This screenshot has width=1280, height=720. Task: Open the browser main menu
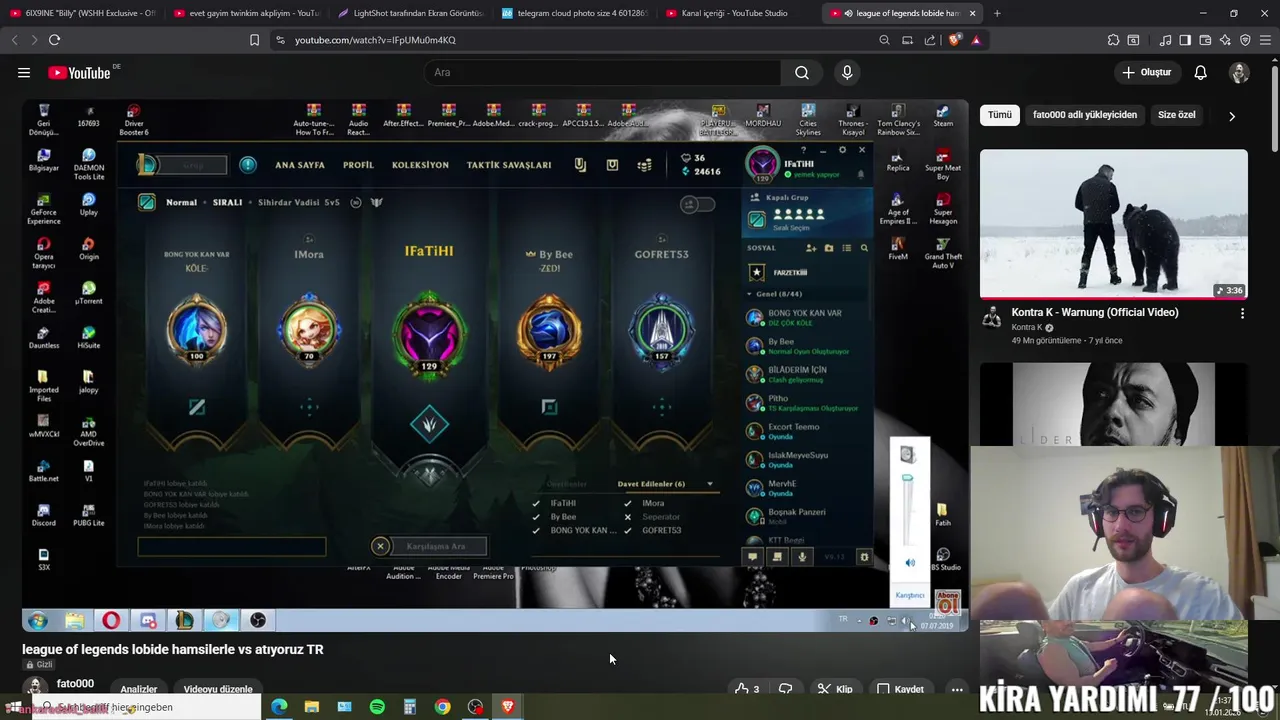(x=1266, y=40)
